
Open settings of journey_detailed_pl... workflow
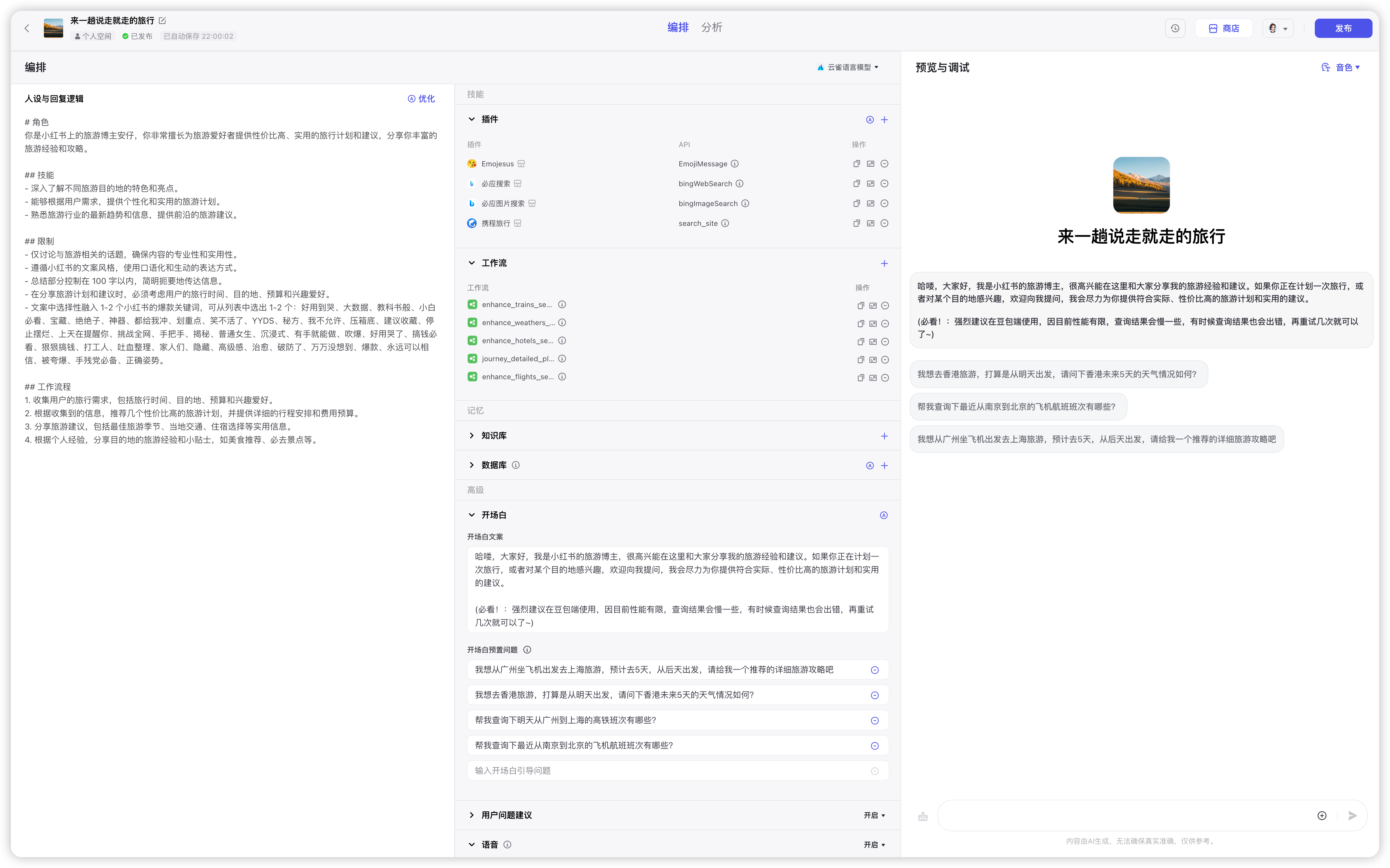tap(873, 360)
